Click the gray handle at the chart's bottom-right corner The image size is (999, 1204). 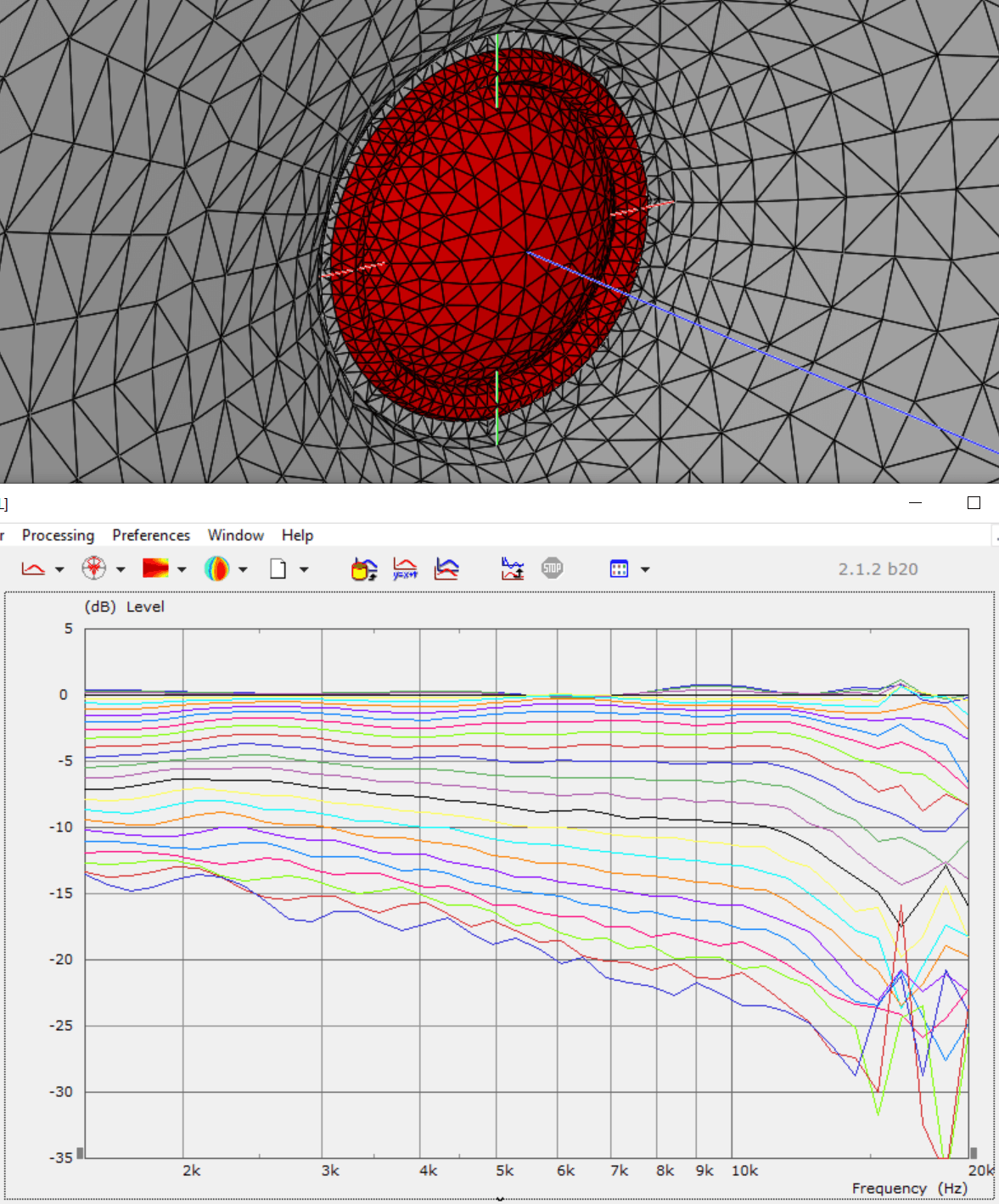[974, 1153]
